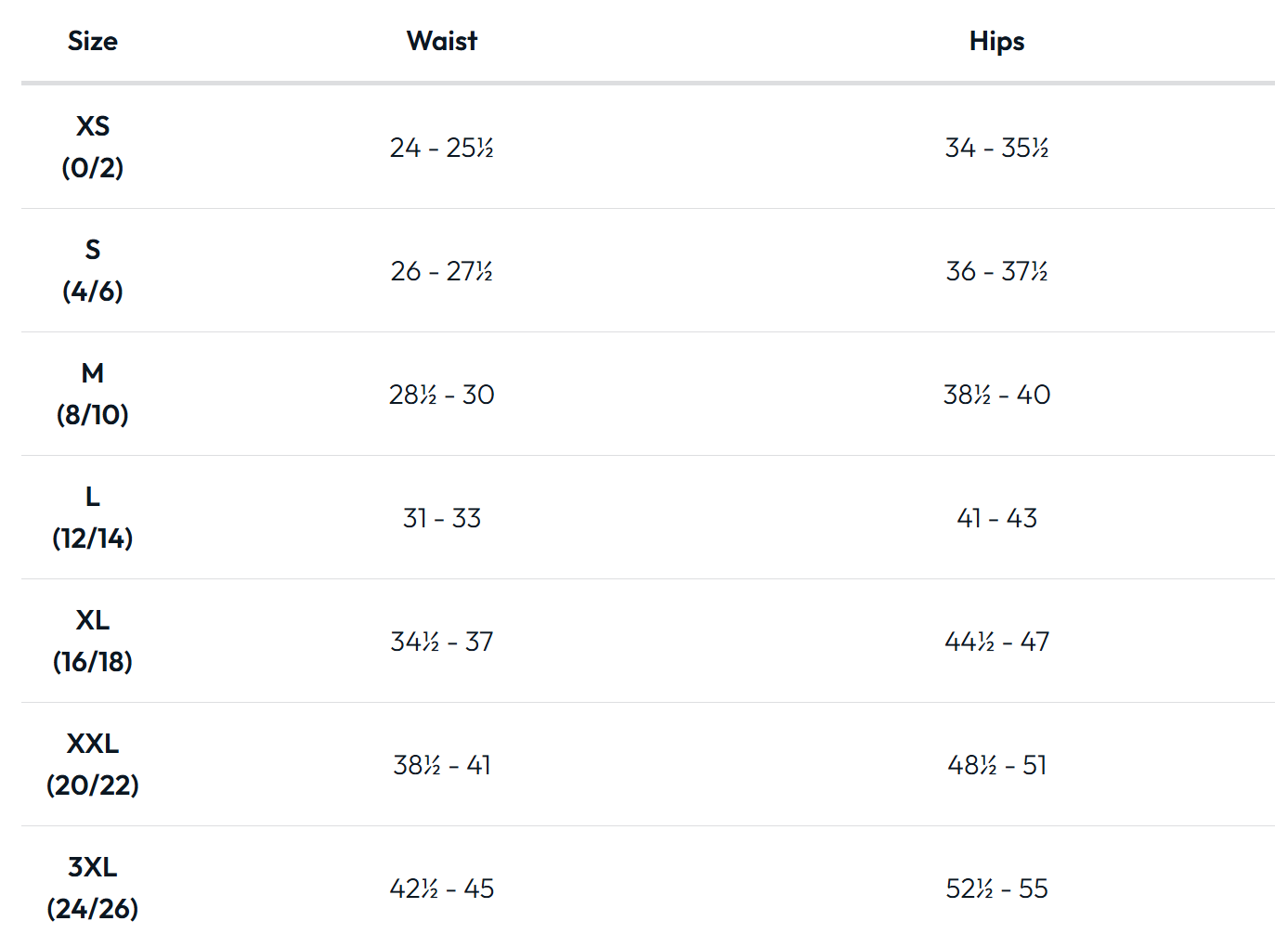Select waist value 24 - 25½

[x=442, y=148]
